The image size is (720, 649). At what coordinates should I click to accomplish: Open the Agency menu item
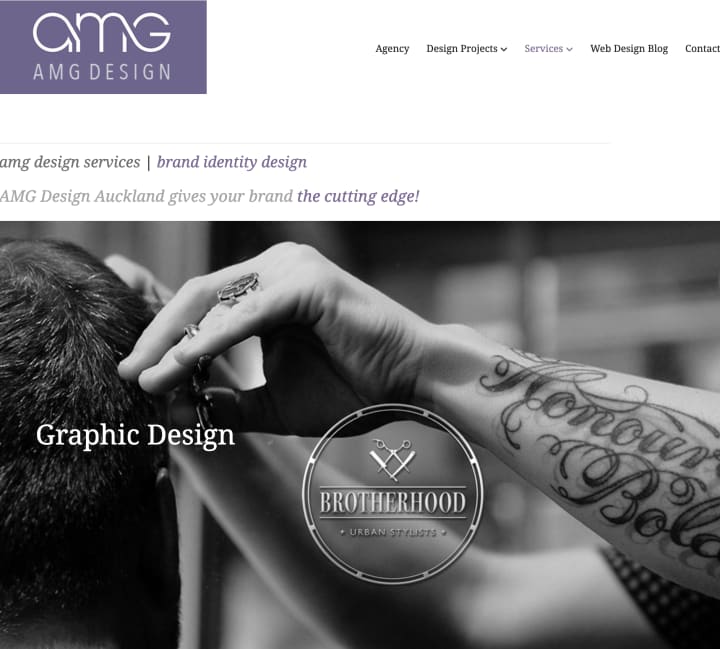coord(392,49)
